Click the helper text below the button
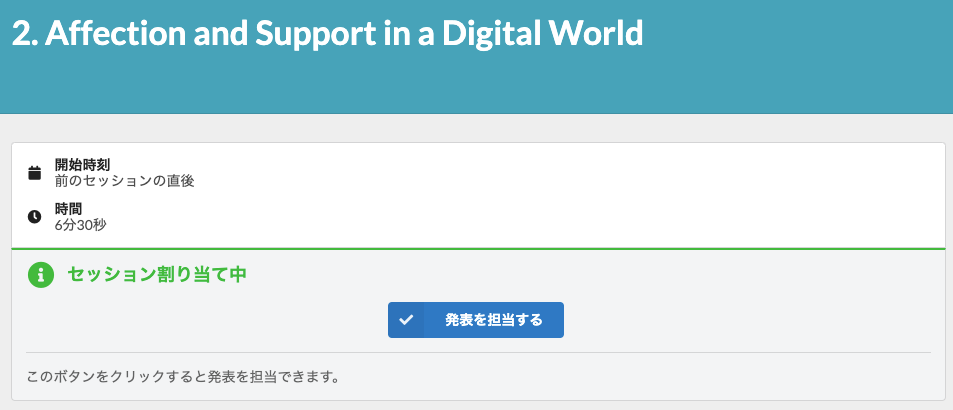Screen dimensions: 953x410 pyautogui.click(x=182, y=378)
